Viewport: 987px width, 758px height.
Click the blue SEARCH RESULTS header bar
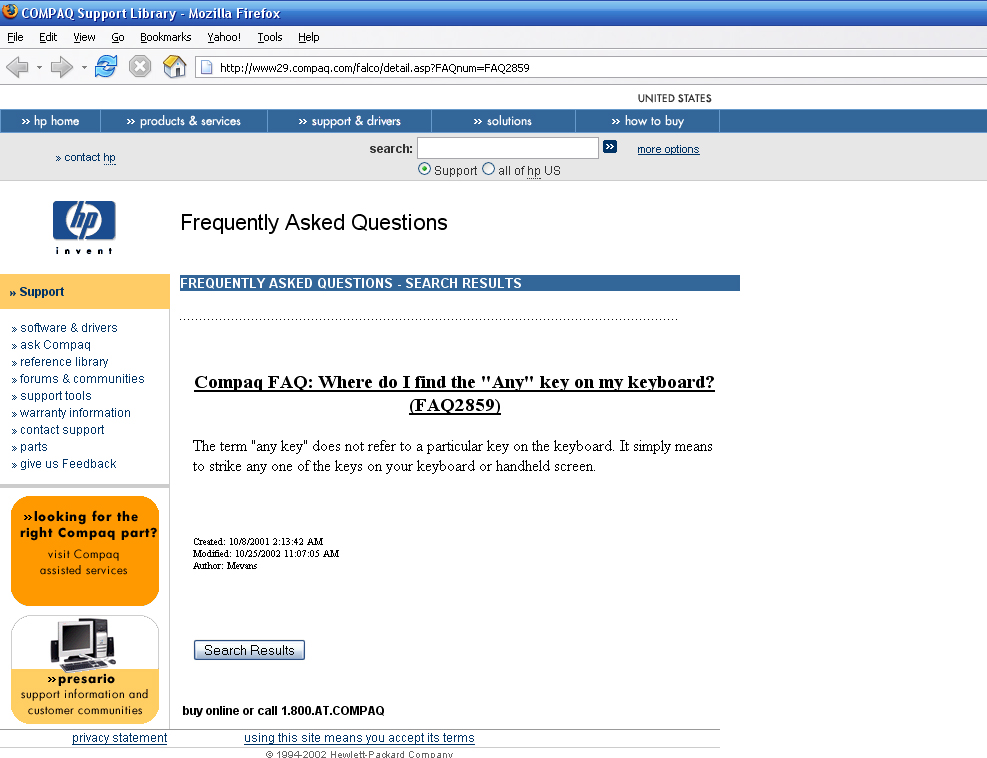click(x=460, y=283)
